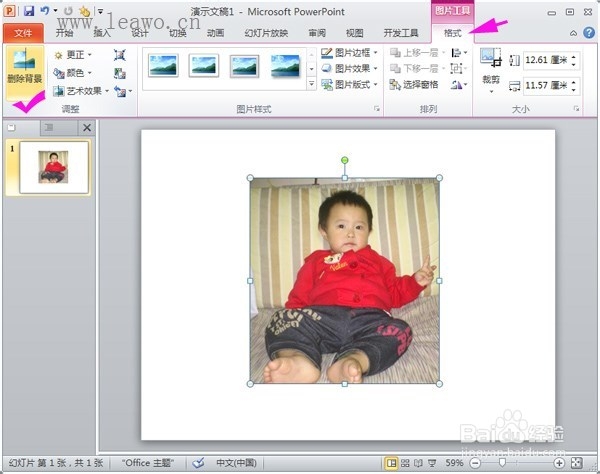The image size is (600, 474).
Task: Click the spell check icon in status bar
Action: click(198, 463)
